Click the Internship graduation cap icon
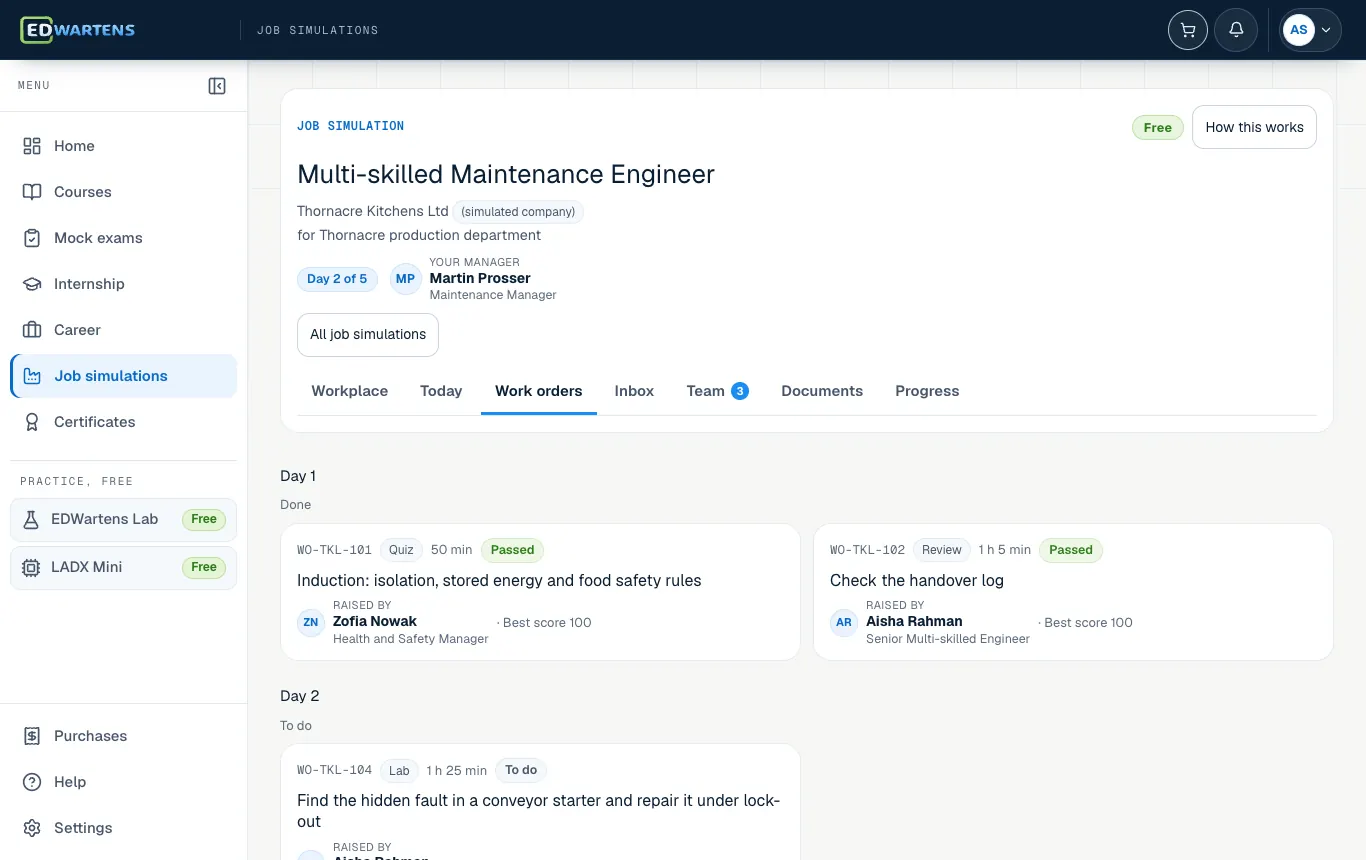The height and width of the screenshot is (860, 1366). pos(32,284)
